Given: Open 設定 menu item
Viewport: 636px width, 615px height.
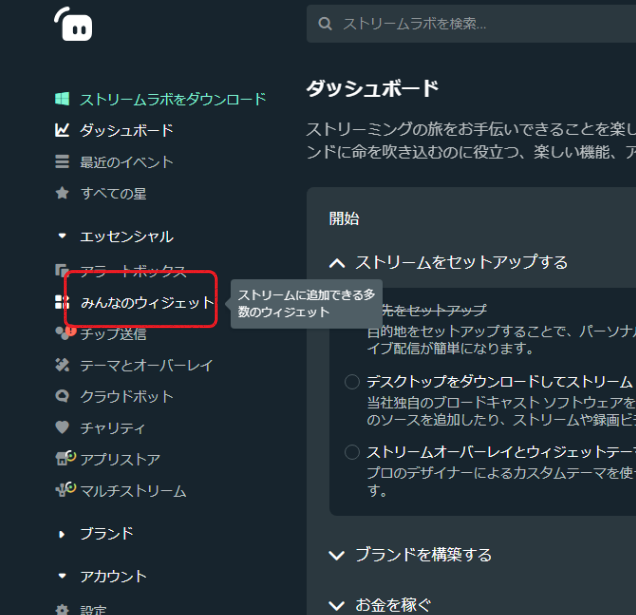Looking at the screenshot, I should click(x=93, y=610).
